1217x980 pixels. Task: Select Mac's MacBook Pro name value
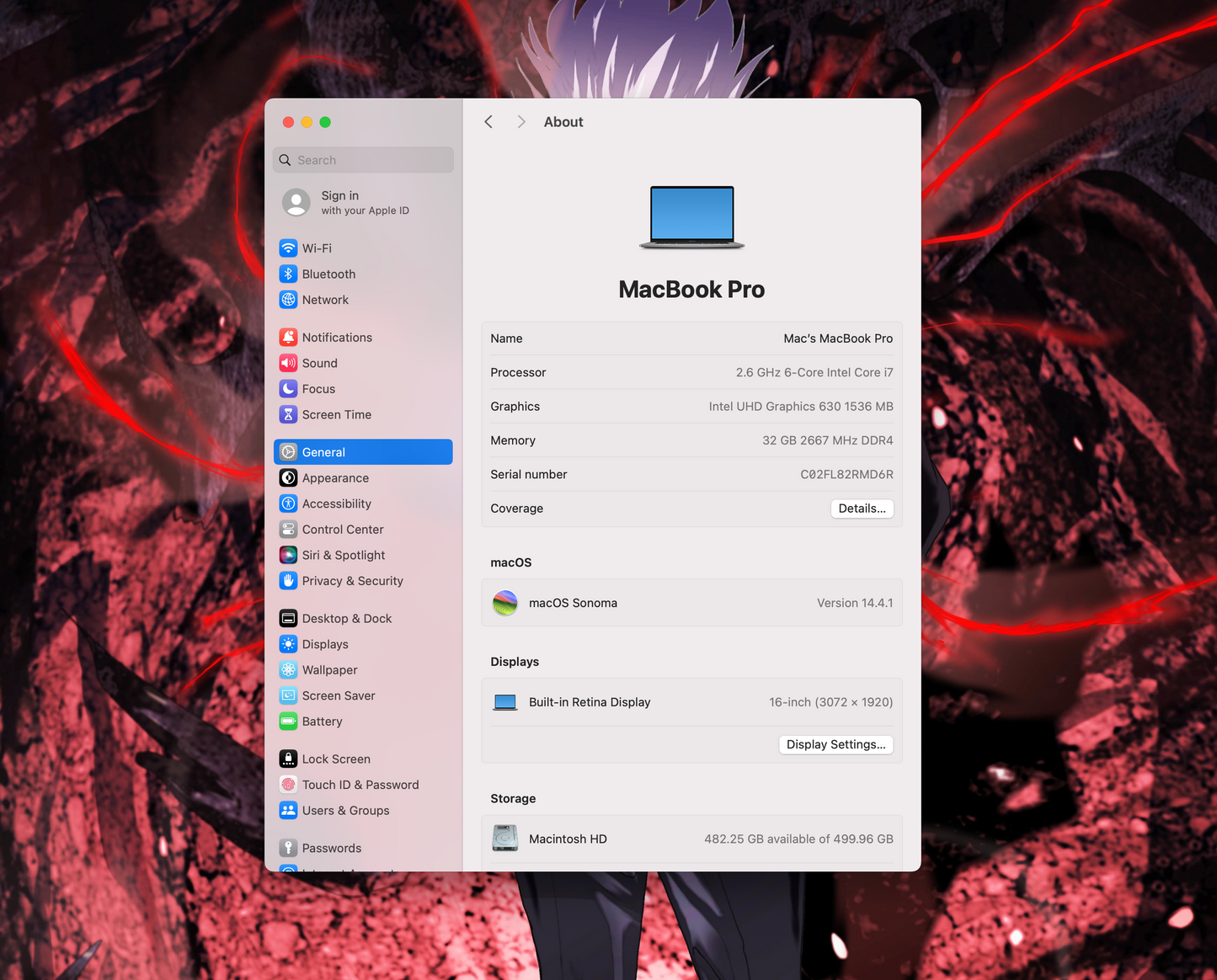tap(838, 338)
